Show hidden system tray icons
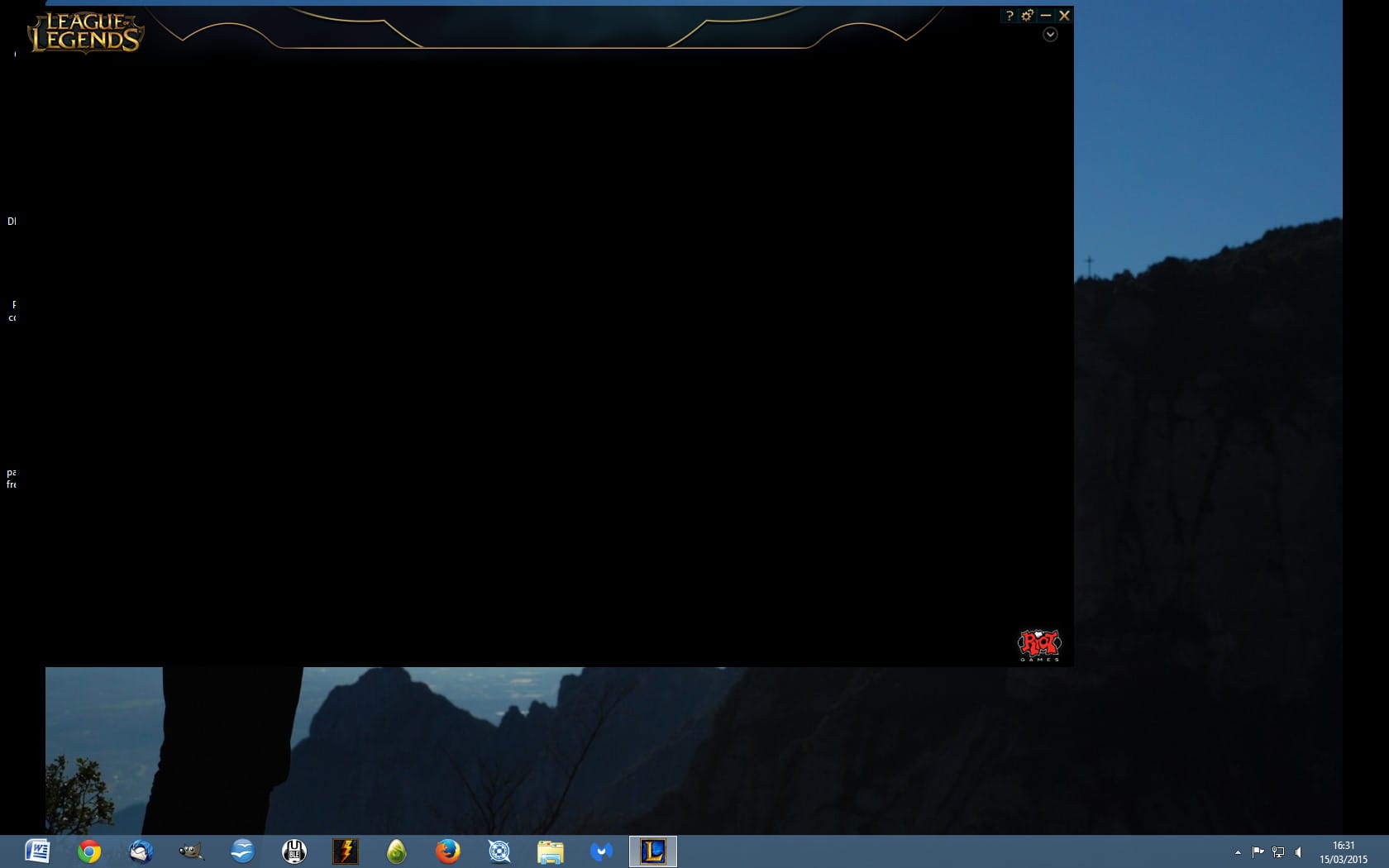This screenshot has height=868, width=1389. [1238, 852]
